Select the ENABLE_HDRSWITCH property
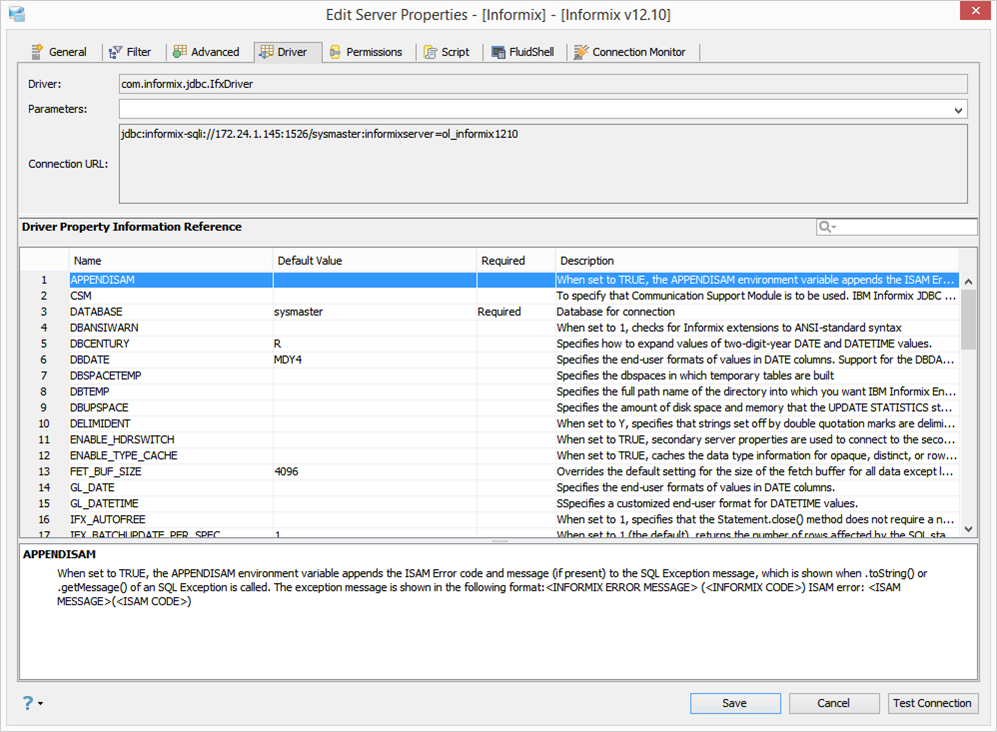The image size is (997, 732). click(490, 439)
